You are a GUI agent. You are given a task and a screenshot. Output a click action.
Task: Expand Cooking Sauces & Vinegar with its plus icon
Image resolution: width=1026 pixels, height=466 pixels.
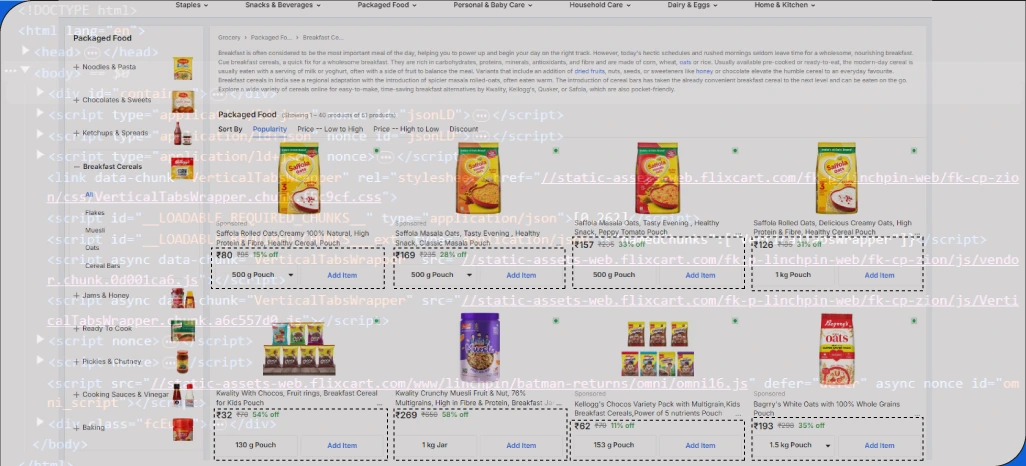77,395
